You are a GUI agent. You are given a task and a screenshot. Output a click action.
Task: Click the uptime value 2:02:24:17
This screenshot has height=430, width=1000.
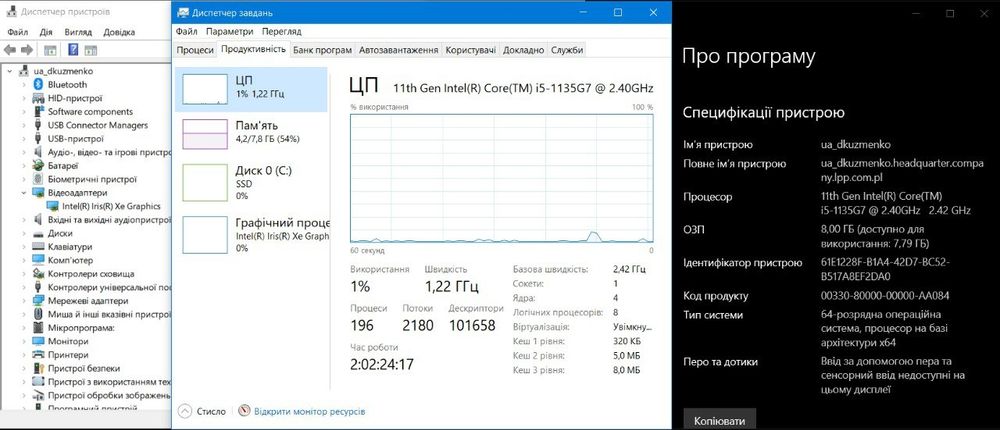tap(382, 366)
